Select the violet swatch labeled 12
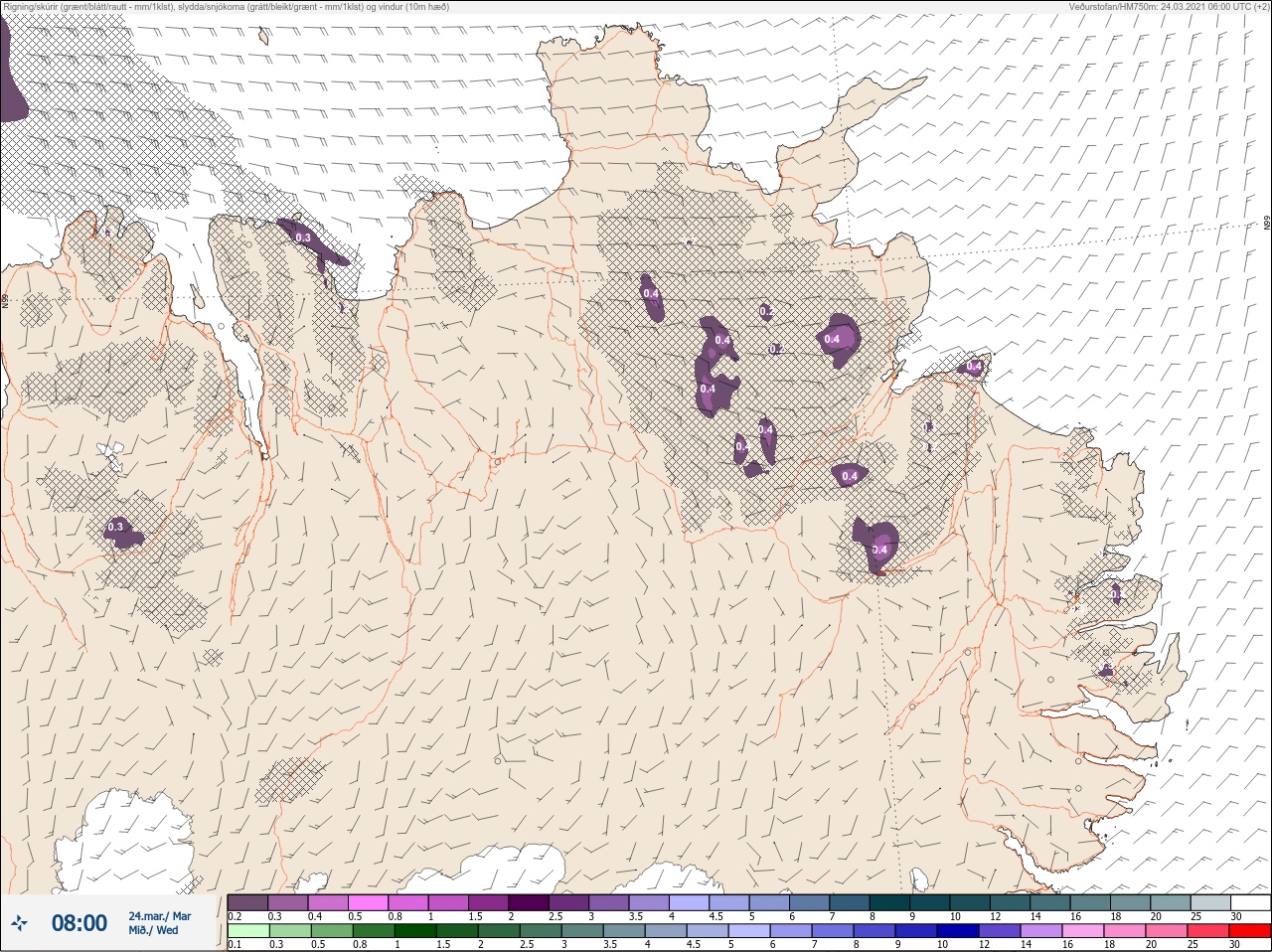Image resolution: width=1272 pixels, height=952 pixels. 1001,931
